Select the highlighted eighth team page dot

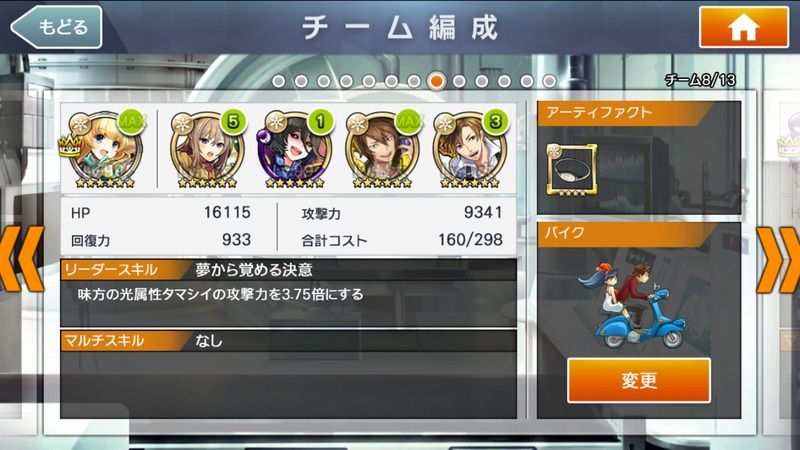click(x=436, y=81)
